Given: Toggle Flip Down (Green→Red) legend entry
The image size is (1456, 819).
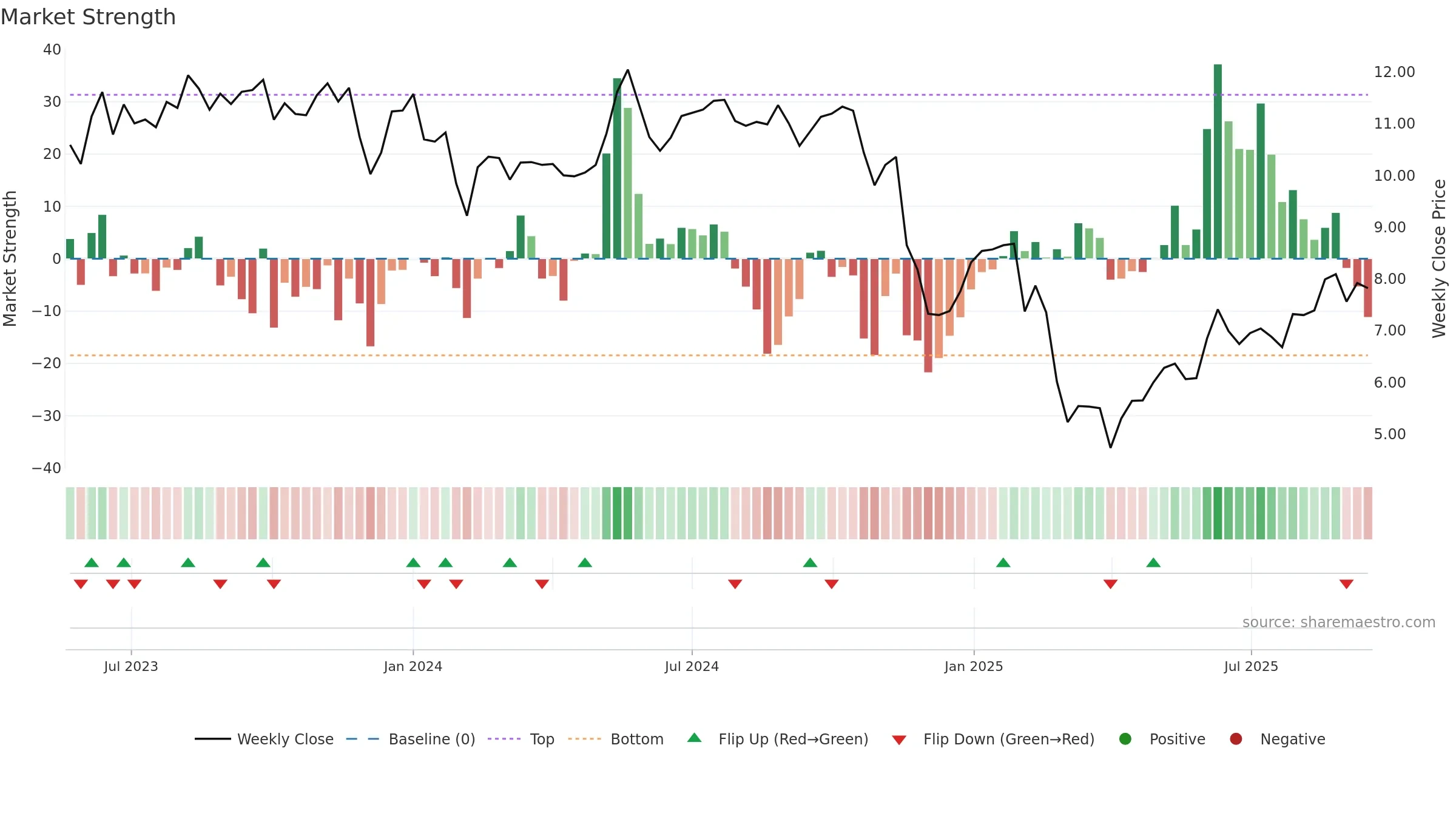Looking at the screenshot, I should tap(993, 739).
